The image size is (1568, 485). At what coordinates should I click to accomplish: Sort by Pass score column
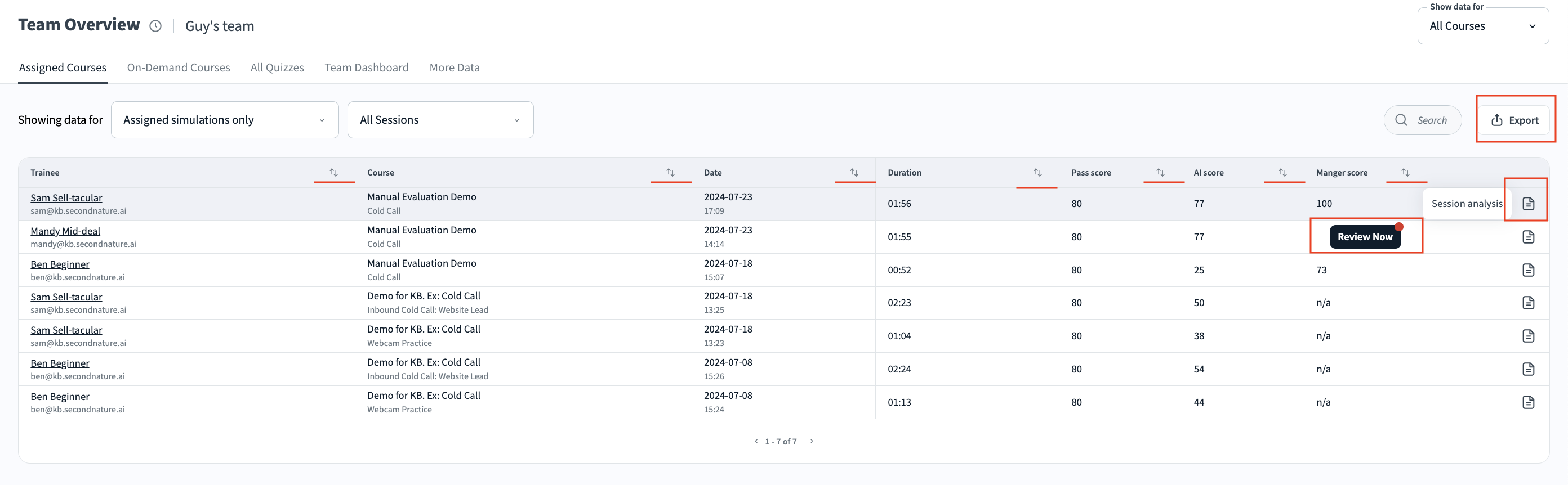click(1160, 173)
